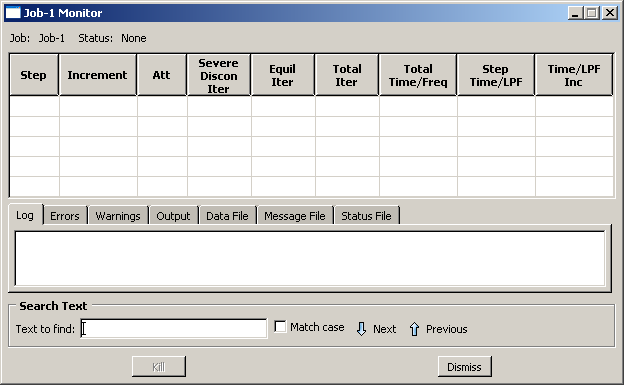Enable the Match case checkbox
Image resolution: width=624 pixels, height=385 pixels.
coord(280,327)
